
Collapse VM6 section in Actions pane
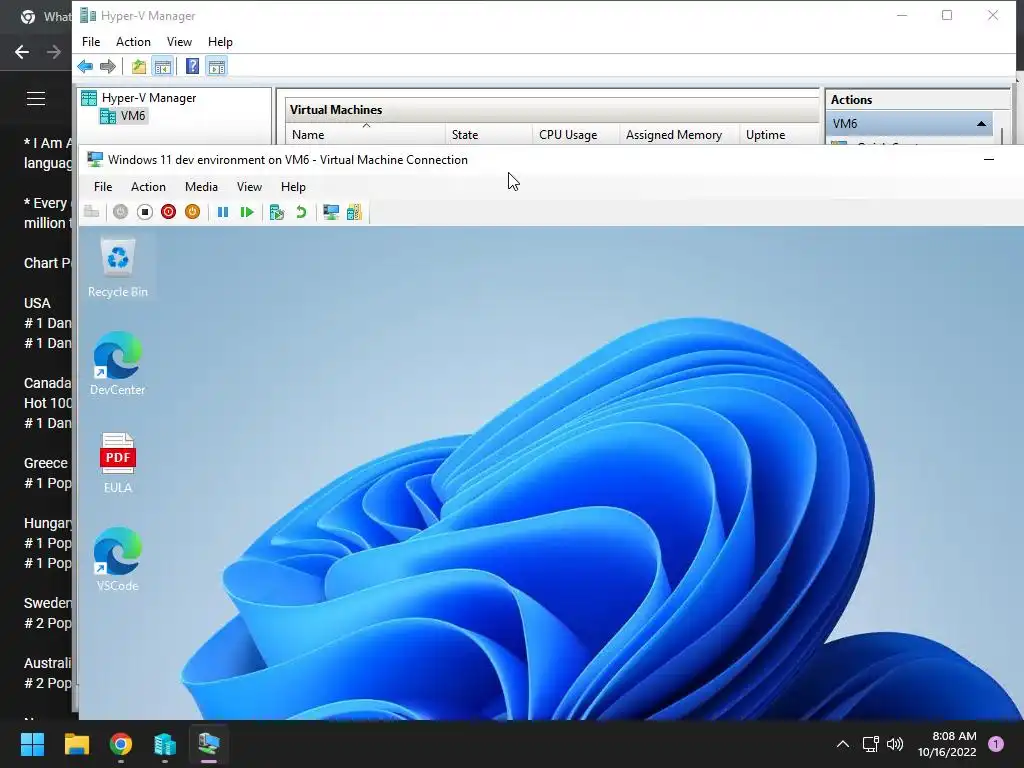tap(981, 123)
